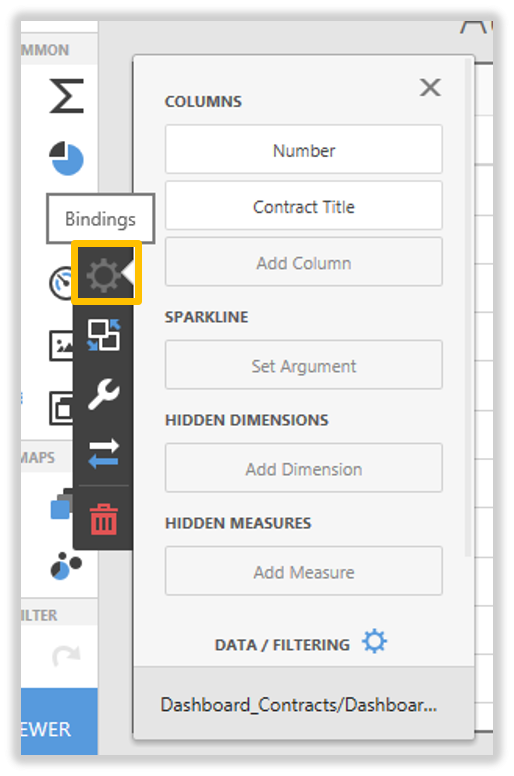Viewport: 514px width, 776px height.
Task: Add a Bubble Map item from toolbox
Action: [x=66, y=565]
